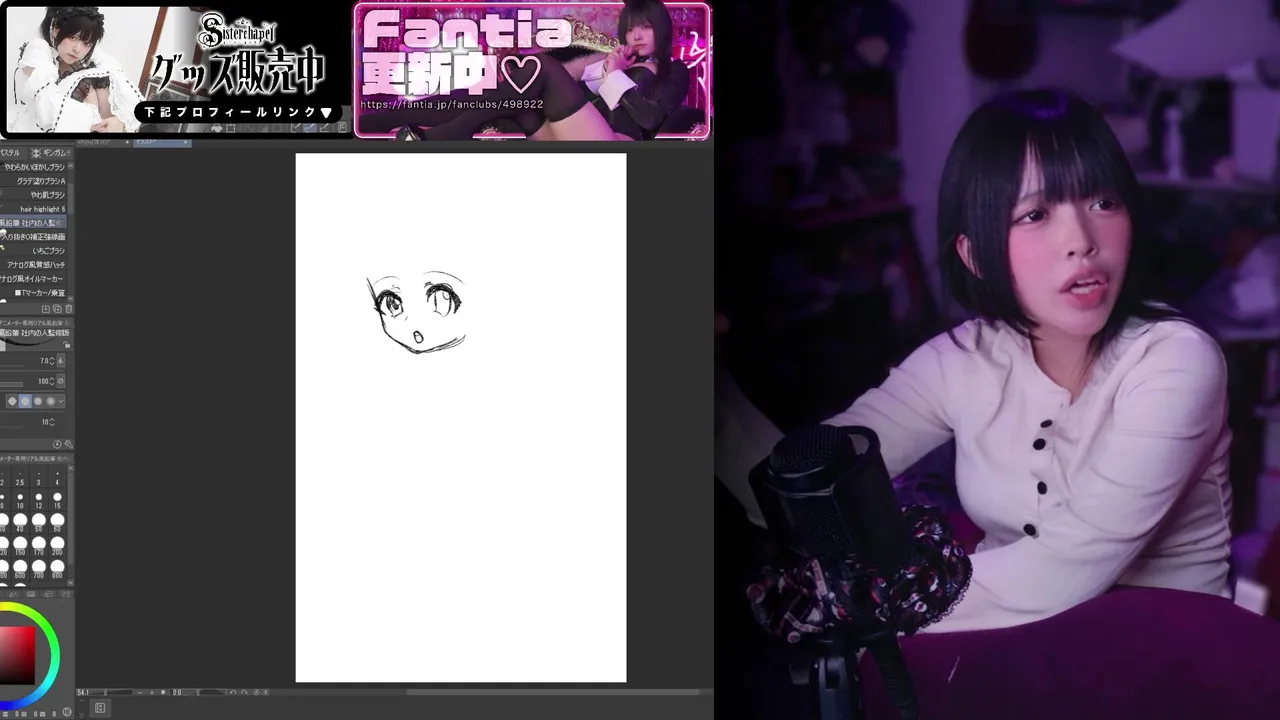The height and width of the screenshot is (720, 1280).
Task: Click the opacity stepper at 100
Action: coord(52,381)
